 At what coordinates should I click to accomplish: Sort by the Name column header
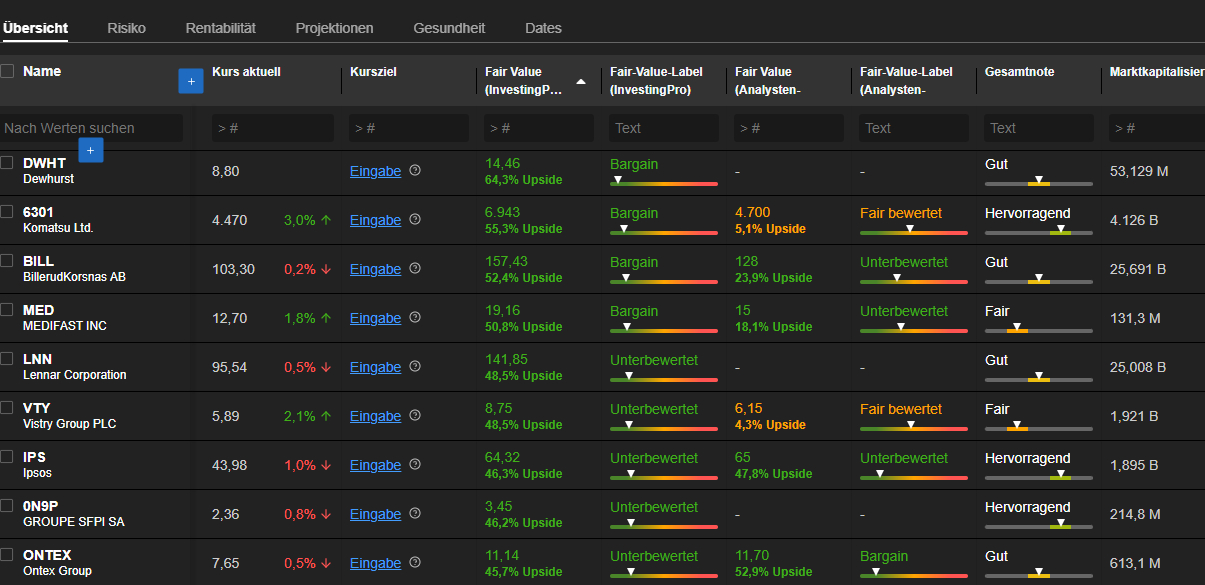coord(42,71)
